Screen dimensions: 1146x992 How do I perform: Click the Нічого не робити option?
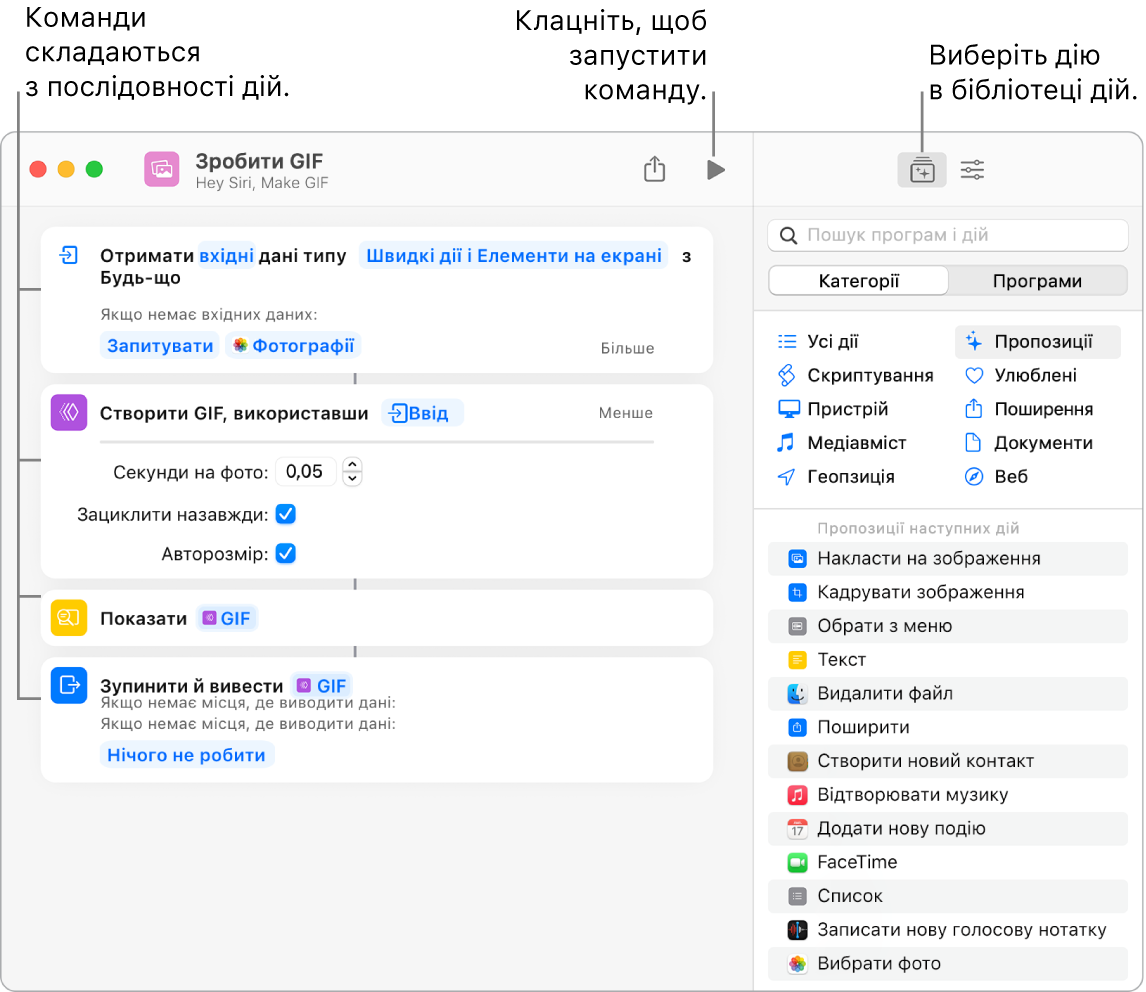tap(186, 755)
